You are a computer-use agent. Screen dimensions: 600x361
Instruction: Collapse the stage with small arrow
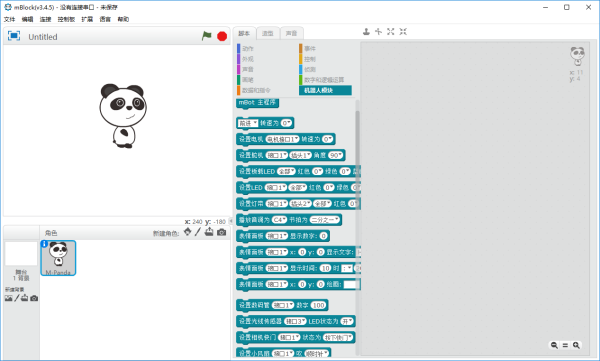point(230,221)
